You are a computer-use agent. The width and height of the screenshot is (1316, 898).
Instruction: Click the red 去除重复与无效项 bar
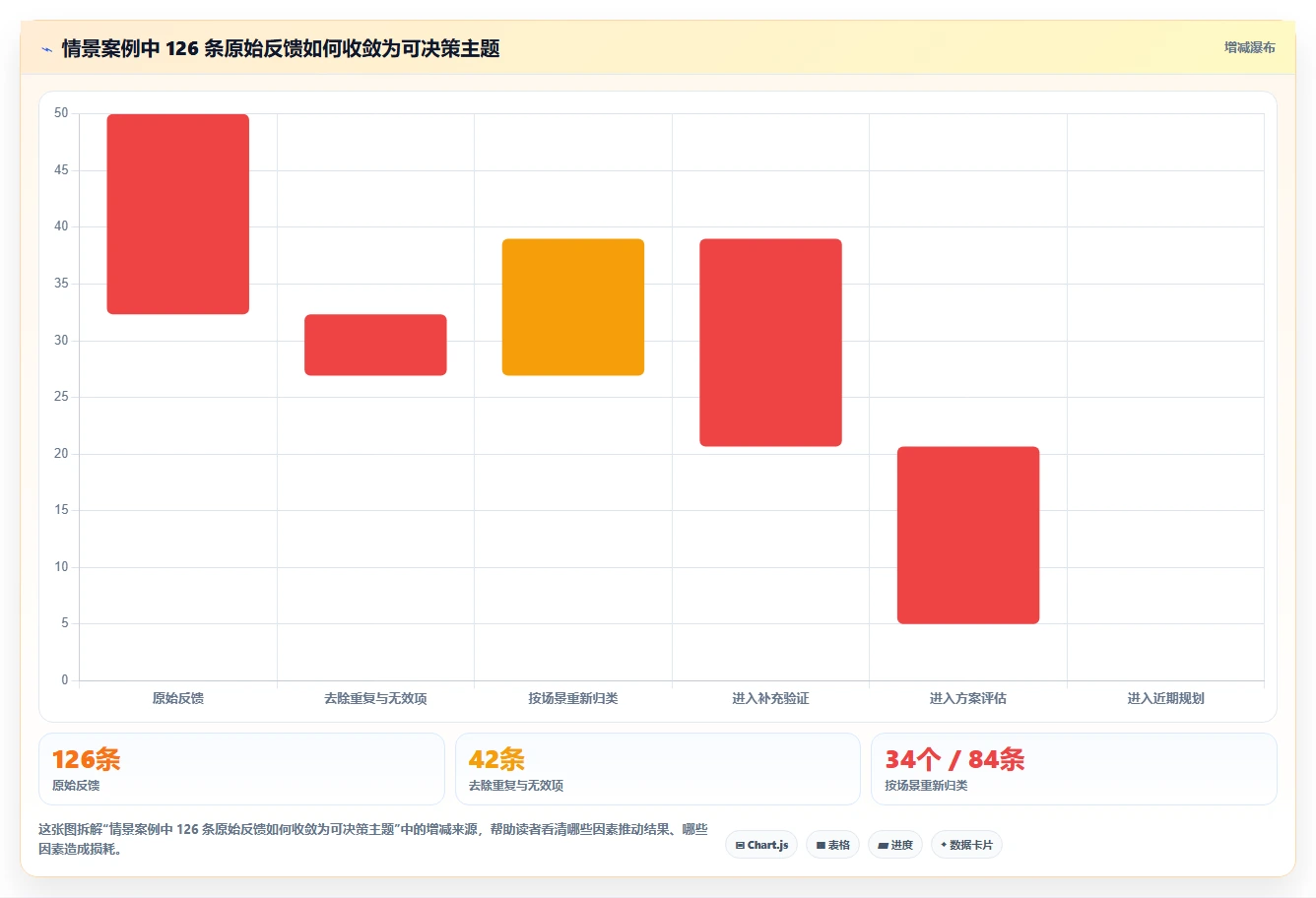pos(375,345)
